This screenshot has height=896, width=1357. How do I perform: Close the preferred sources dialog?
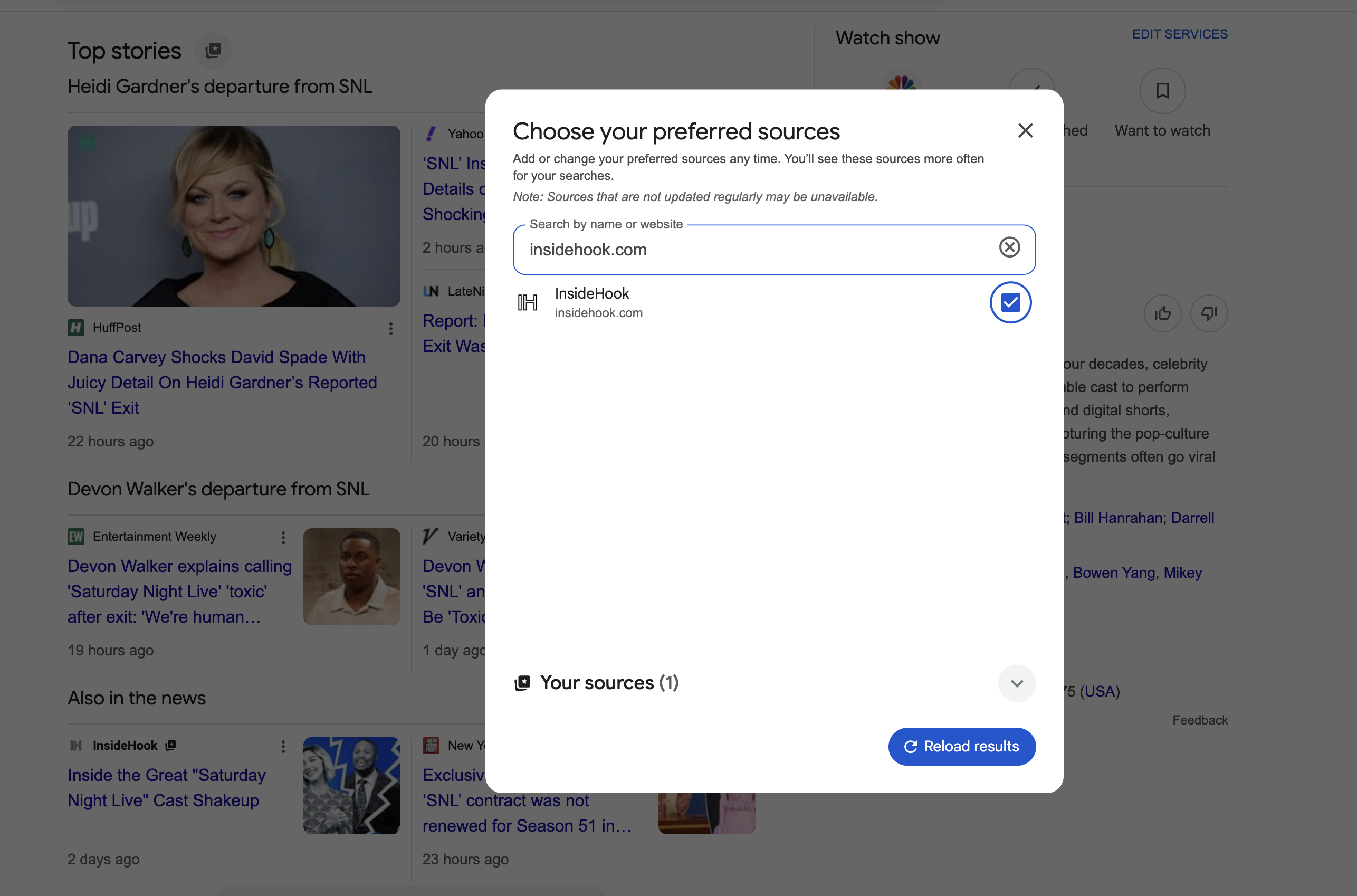1025,131
